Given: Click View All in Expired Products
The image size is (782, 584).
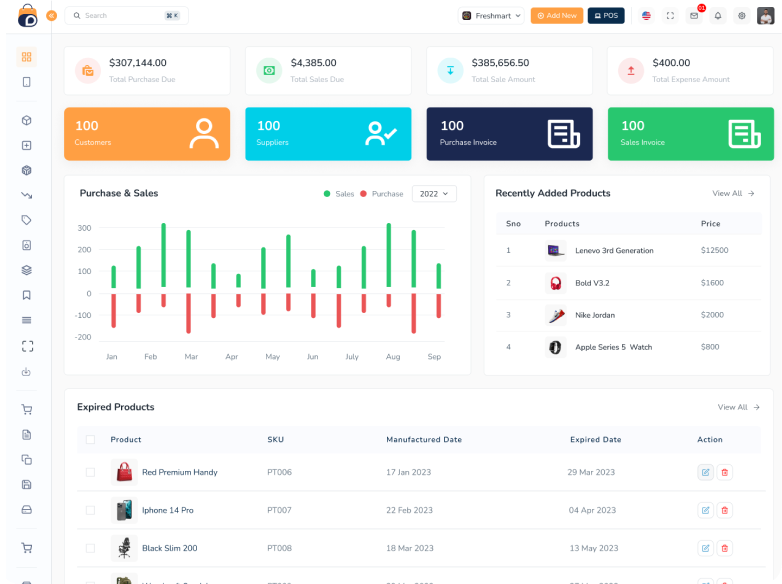Looking at the screenshot, I should coord(739,407).
